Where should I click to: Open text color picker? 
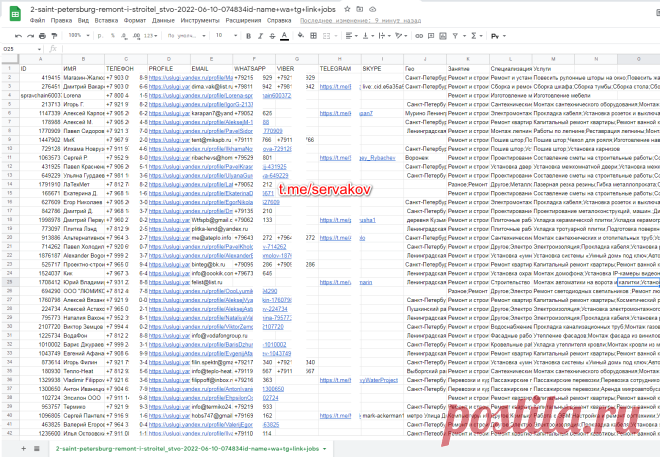285,36
